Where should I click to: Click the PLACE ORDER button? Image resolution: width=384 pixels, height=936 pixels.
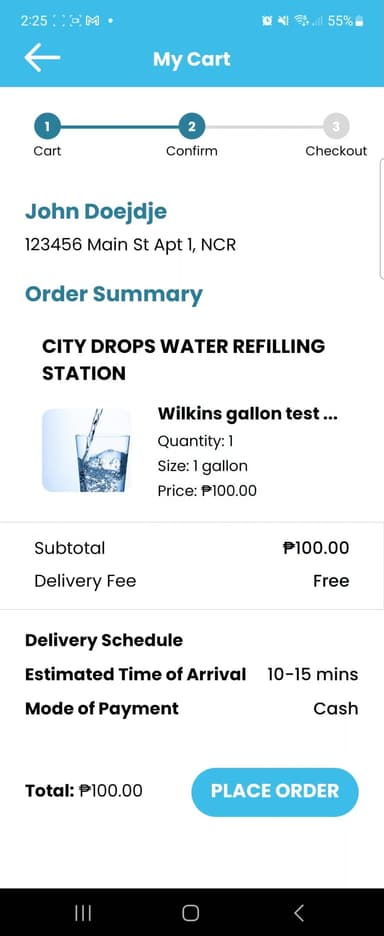(x=275, y=792)
